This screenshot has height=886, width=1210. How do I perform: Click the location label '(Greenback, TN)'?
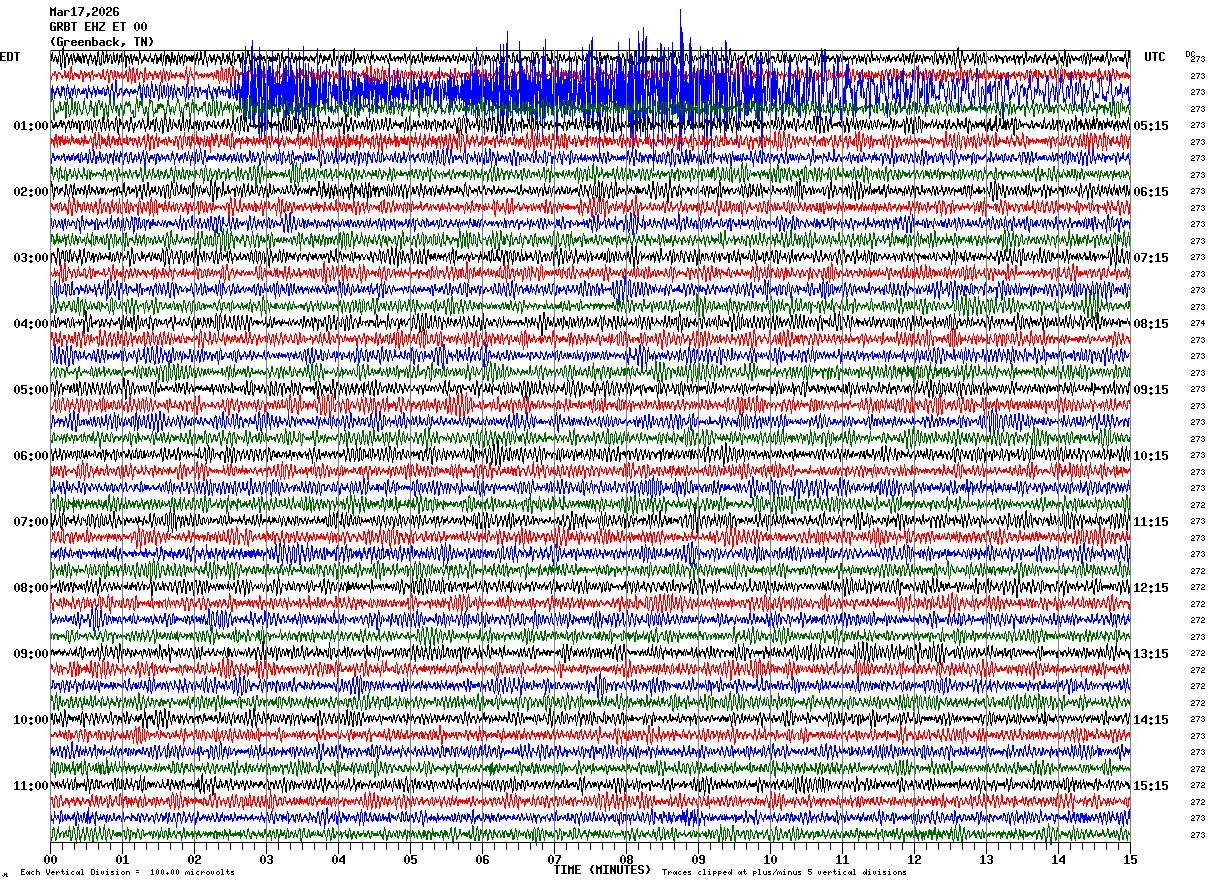pyautogui.click(x=102, y=42)
